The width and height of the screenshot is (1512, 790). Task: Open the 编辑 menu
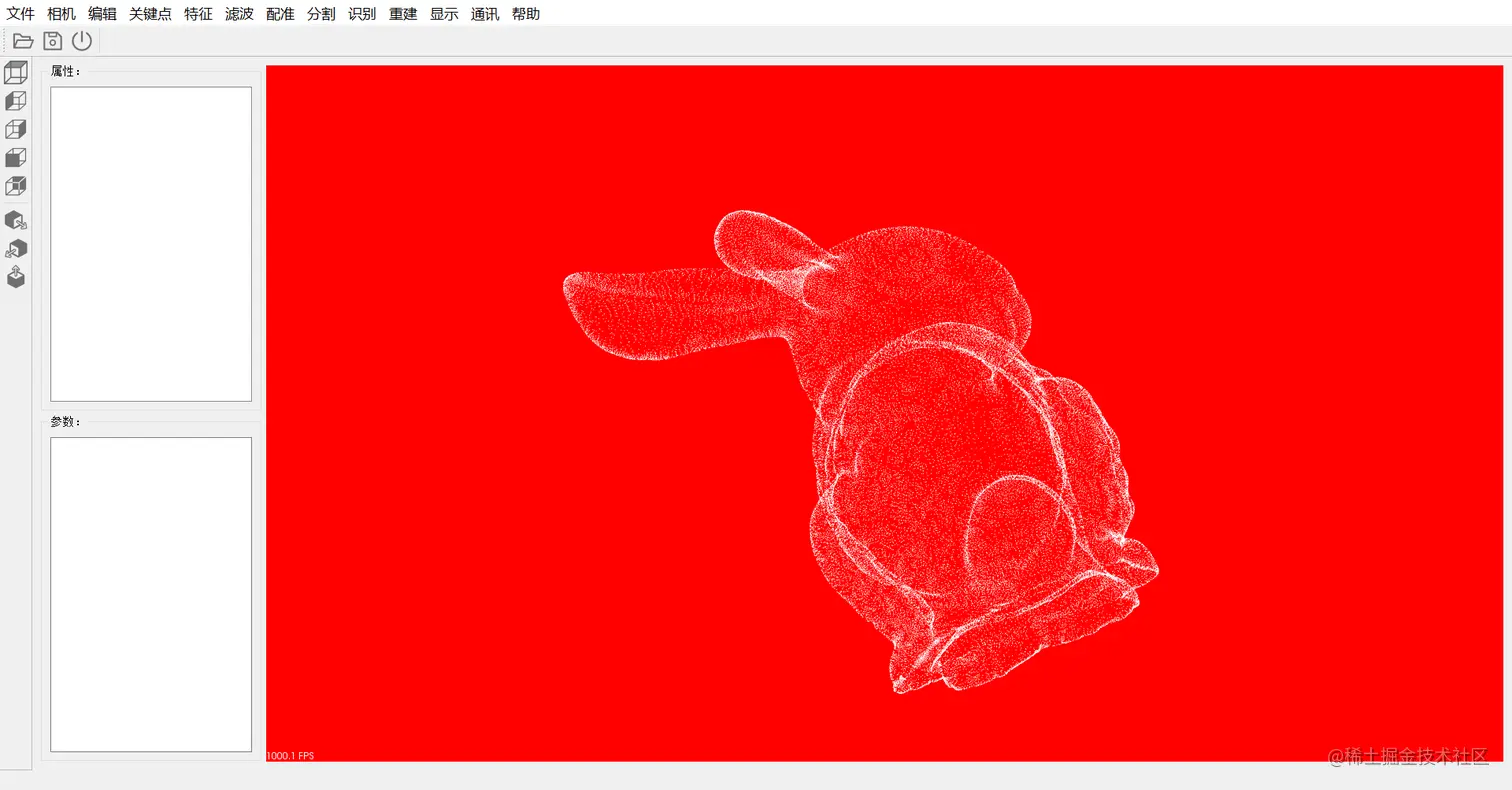[102, 14]
